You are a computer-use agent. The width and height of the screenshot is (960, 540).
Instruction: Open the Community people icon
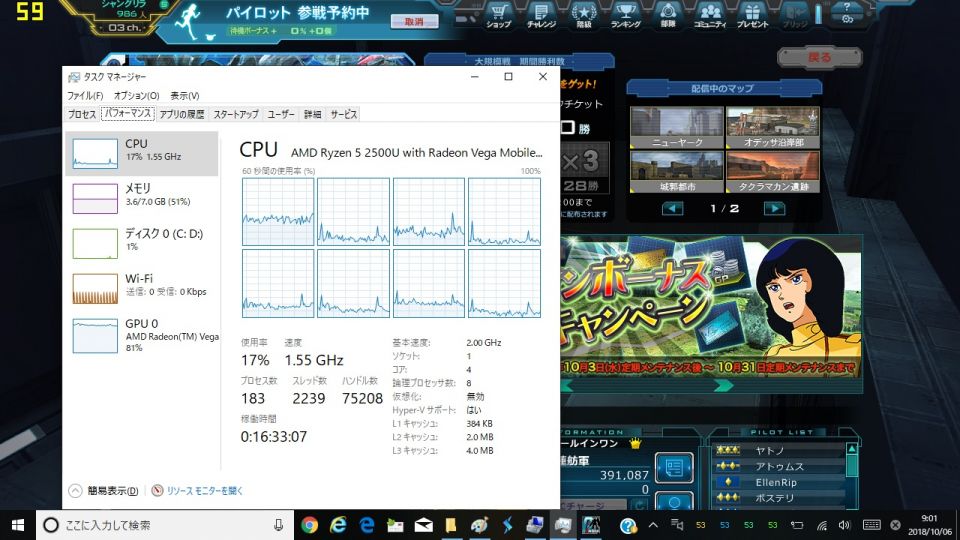710,15
